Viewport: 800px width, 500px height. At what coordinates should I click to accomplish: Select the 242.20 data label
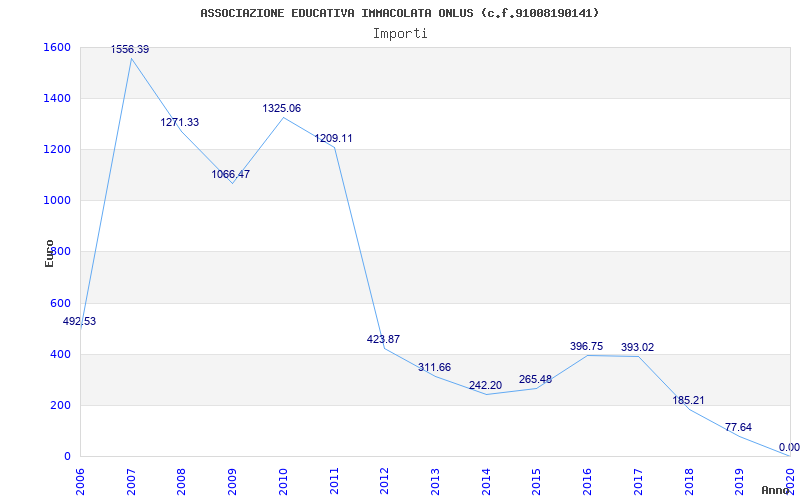485,385
